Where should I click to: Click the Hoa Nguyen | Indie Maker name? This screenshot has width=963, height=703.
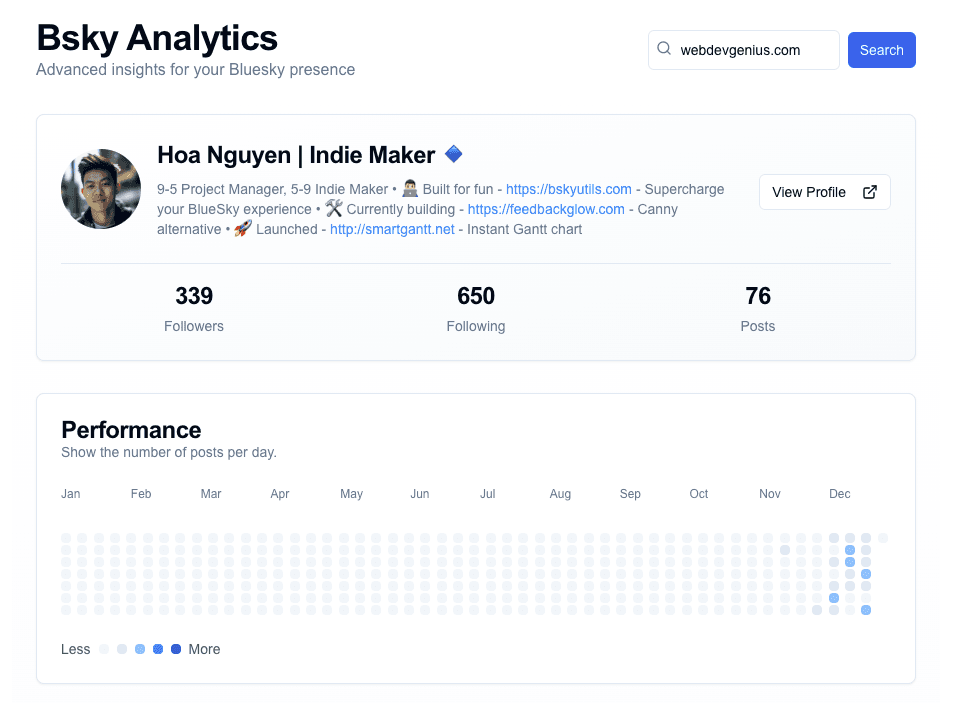click(x=296, y=155)
